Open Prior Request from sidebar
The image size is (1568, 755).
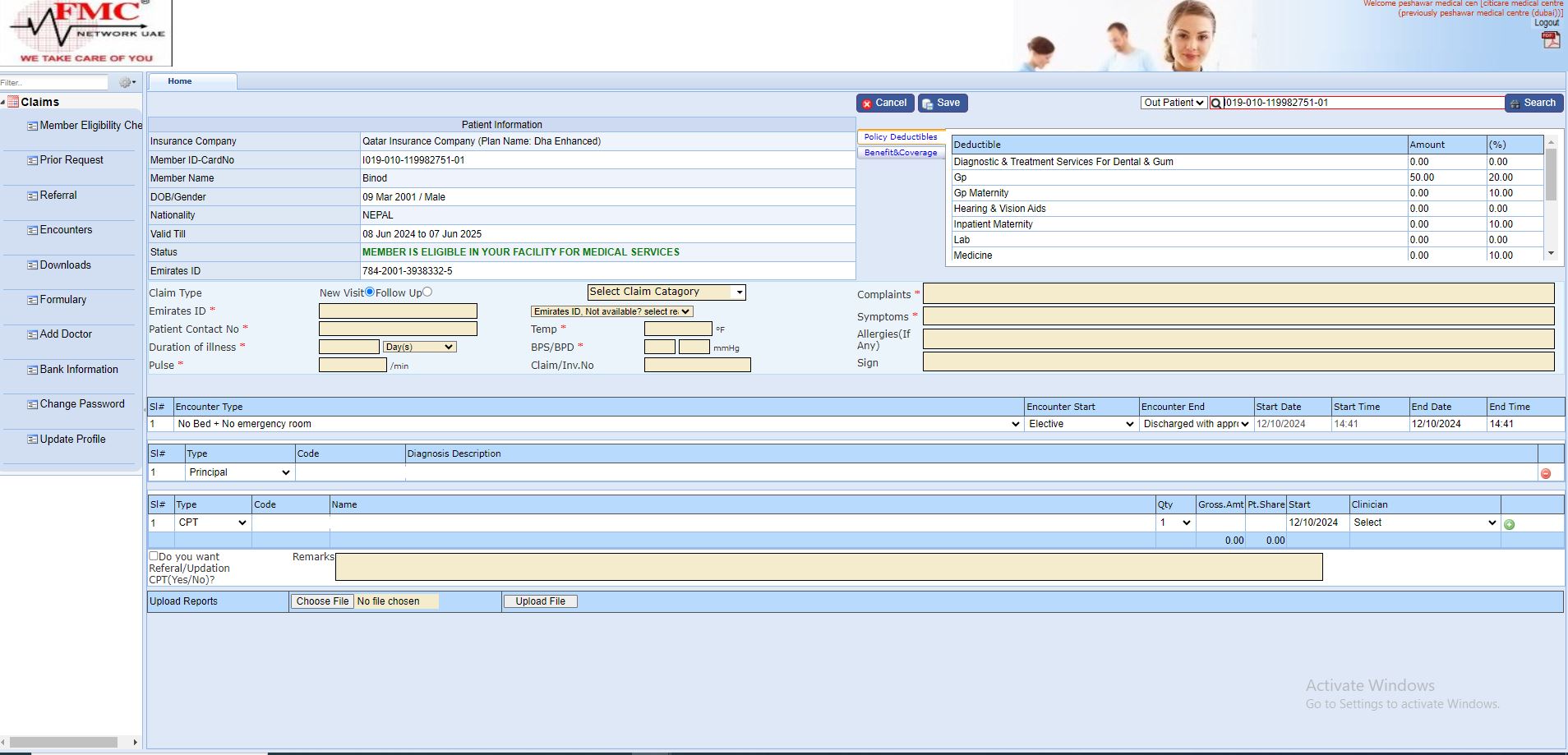[x=71, y=160]
